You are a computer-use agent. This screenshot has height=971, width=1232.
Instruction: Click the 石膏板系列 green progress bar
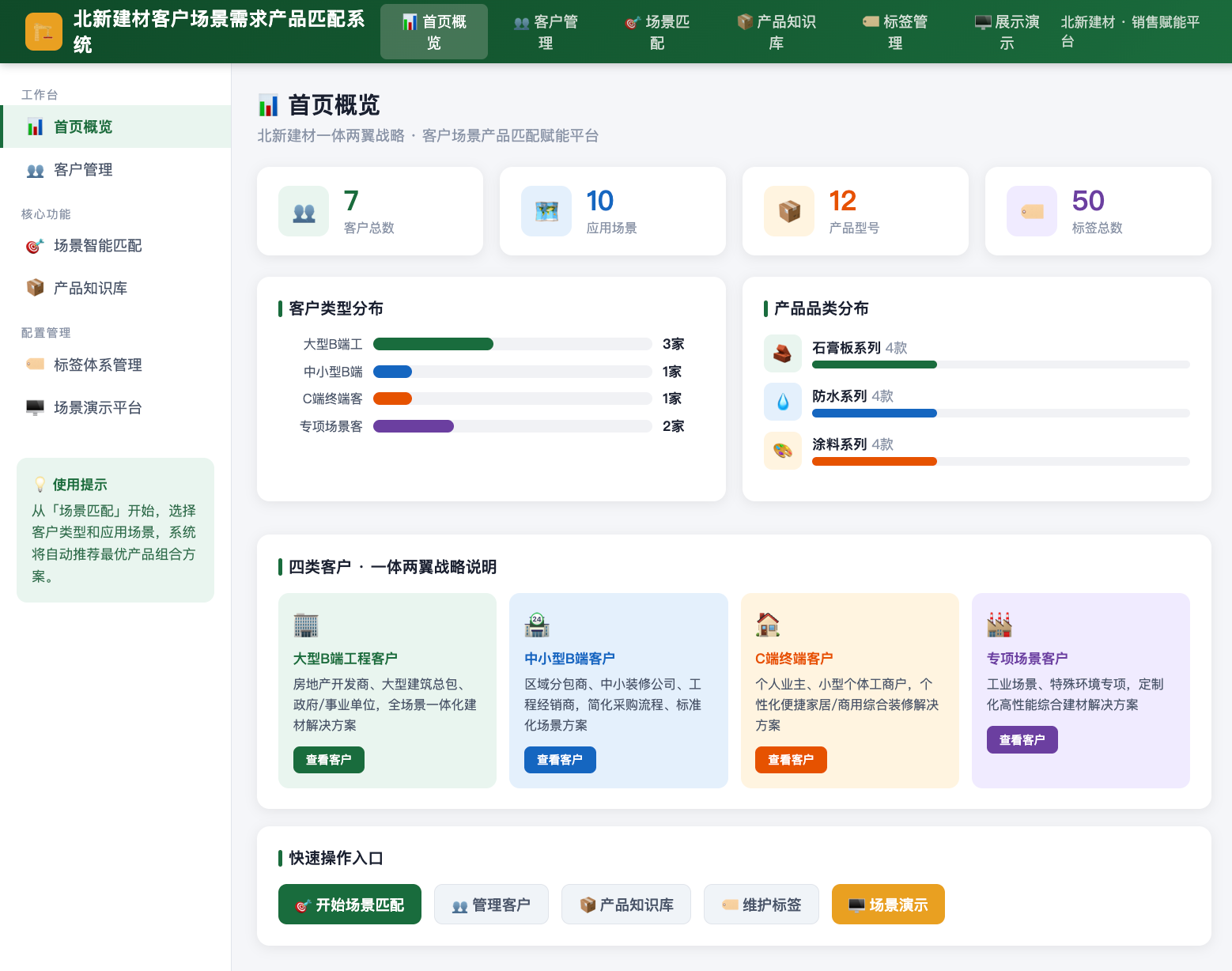[875, 365]
